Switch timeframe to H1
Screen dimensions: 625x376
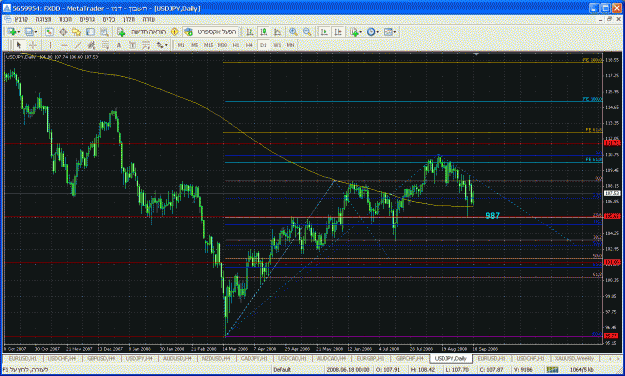pos(236,45)
